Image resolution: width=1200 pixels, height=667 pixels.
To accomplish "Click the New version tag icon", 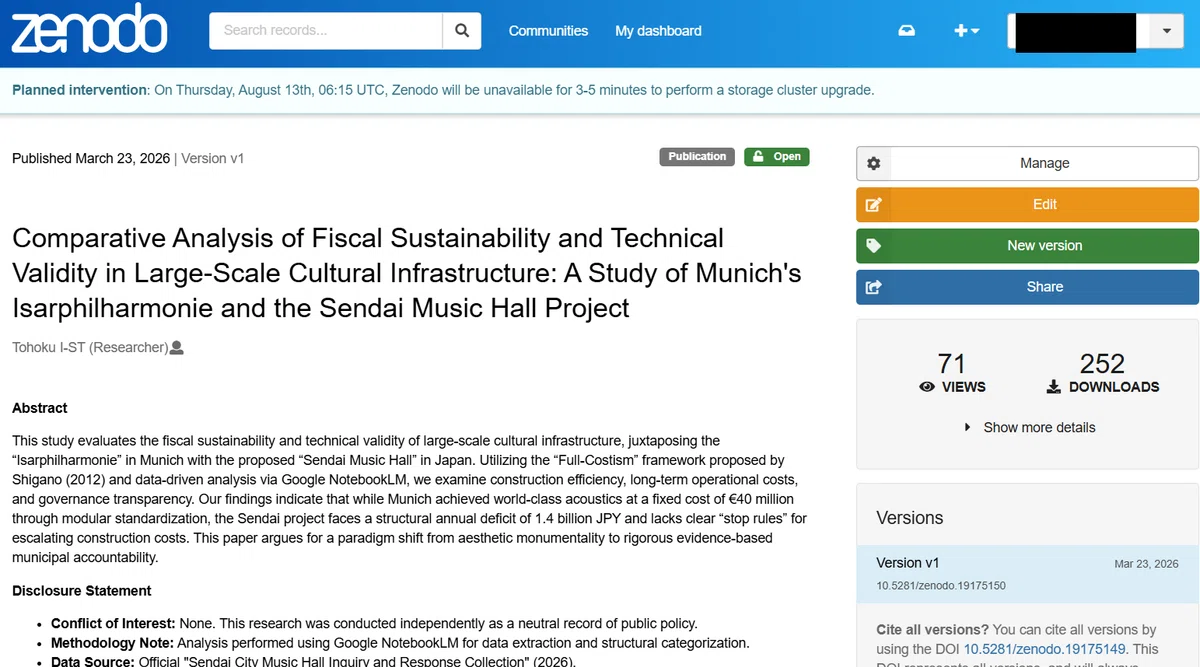I will tap(873, 245).
